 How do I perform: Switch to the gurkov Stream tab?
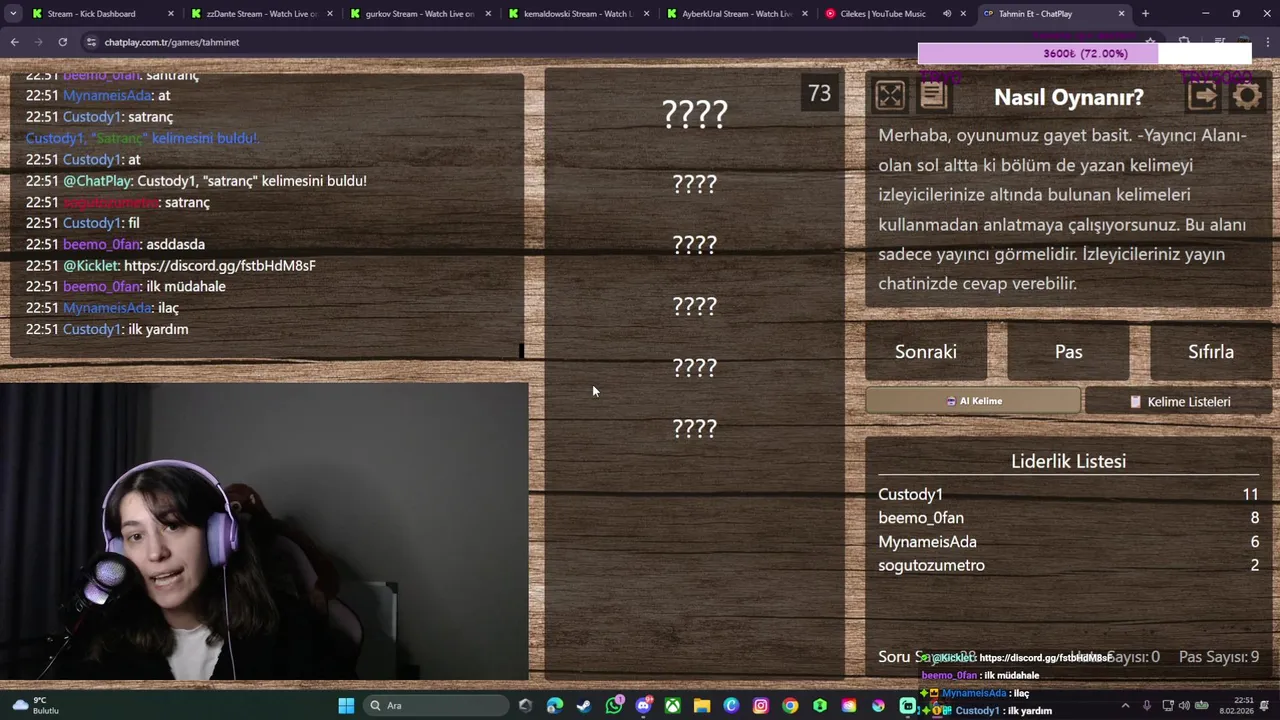tap(420, 14)
